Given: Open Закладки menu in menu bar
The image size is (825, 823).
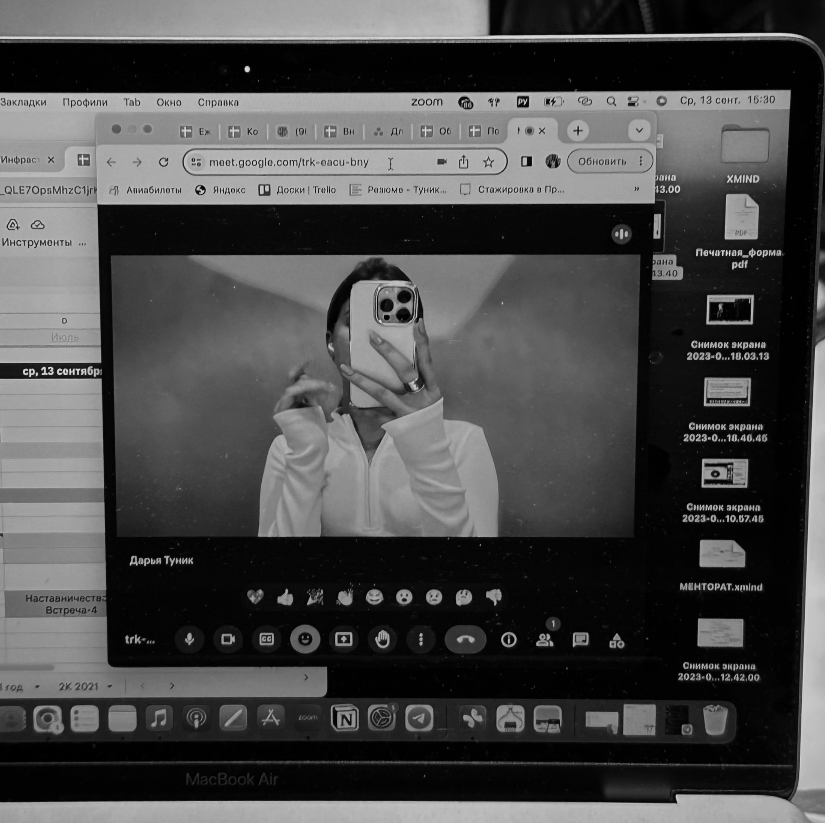Looking at the screenshot, I should [x=23, y=102].
